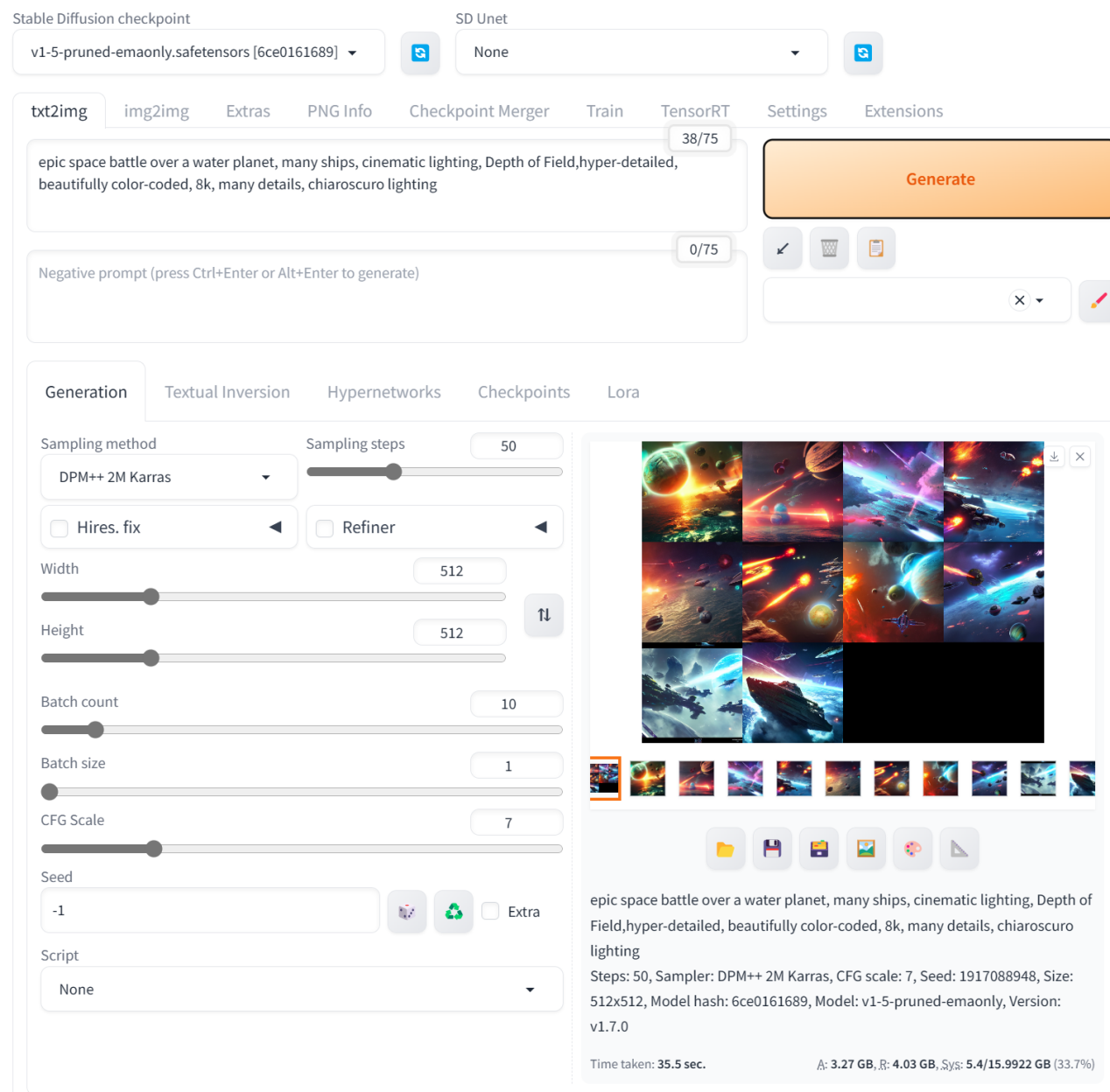Open the TensorRT tab

coord(695,111)
